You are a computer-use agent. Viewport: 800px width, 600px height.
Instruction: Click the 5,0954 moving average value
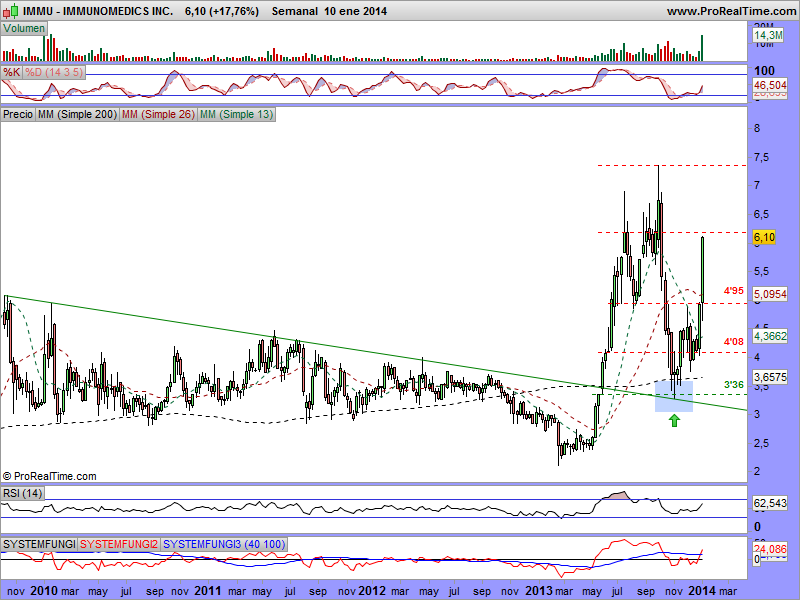click(770, 294)
